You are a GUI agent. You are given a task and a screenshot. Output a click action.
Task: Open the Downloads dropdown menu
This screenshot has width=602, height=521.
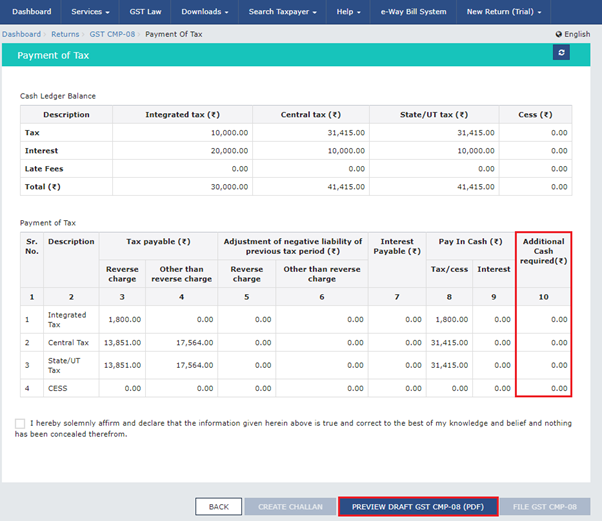tap(204, 12)
